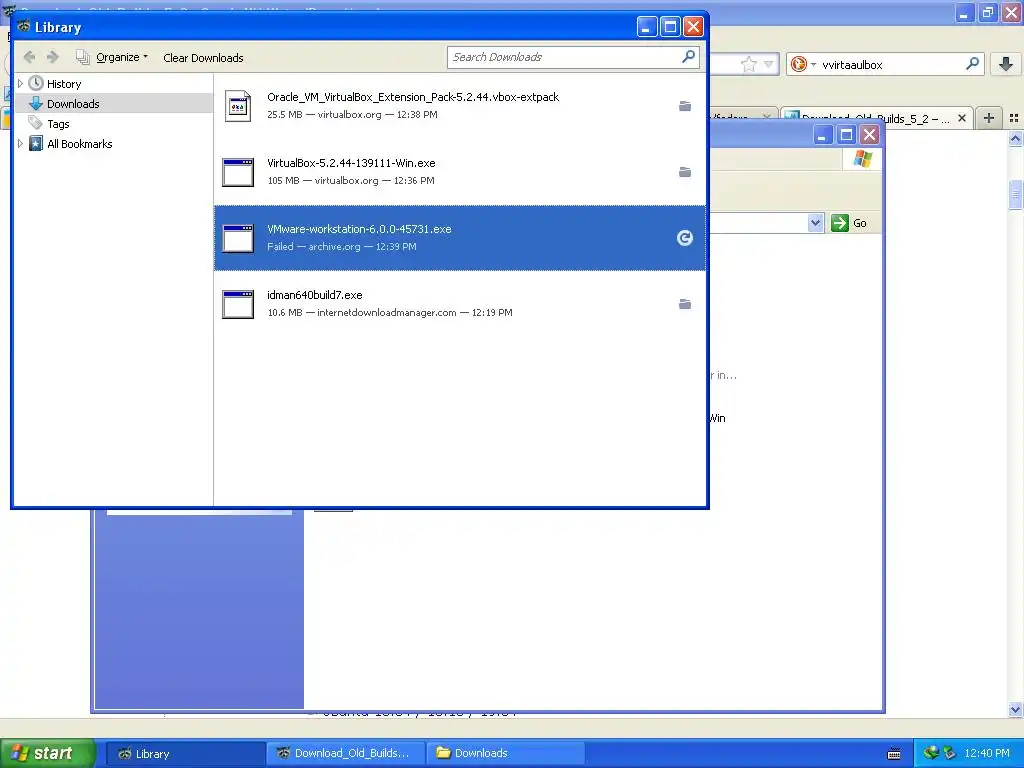Click the safely remove hardware tray icon
The image size is (1024, 768).
tap(950, 753)
